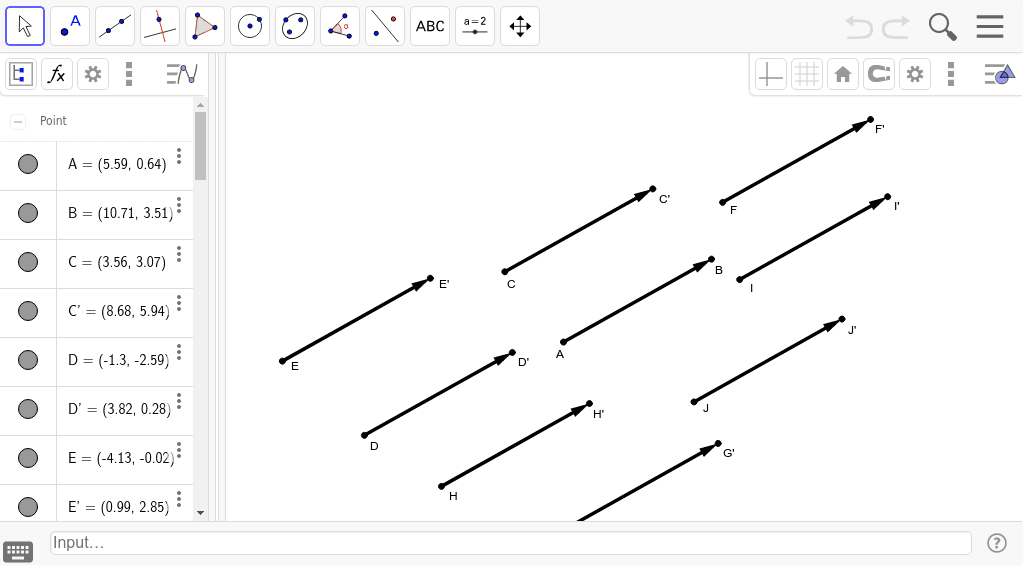Viewport: 1024px width, 566px height.
Task: Select the row E = (-4.13, -0.02)
Action: pos(97,460)
